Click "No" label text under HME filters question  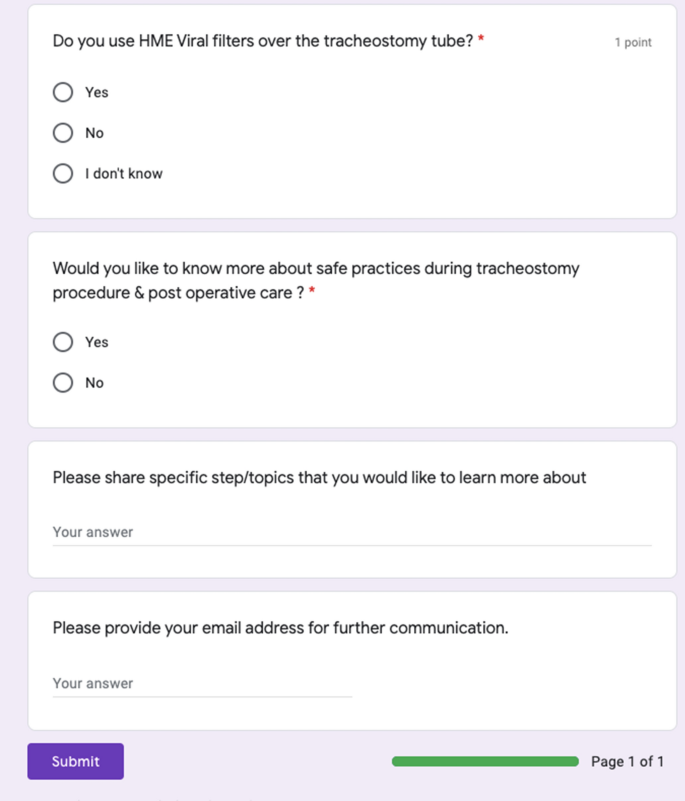point(94,133)
